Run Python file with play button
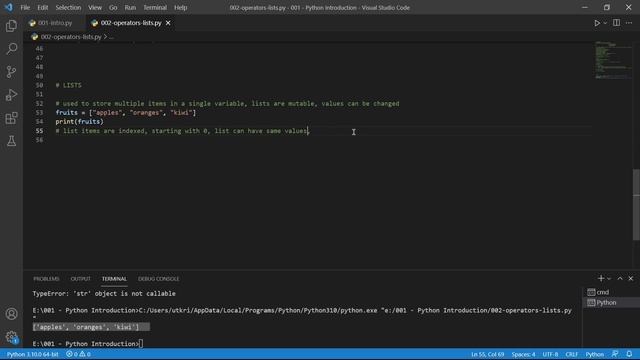The width and height of the screenshot is (640, 360). pyautogui.click(x=597, y=23)
